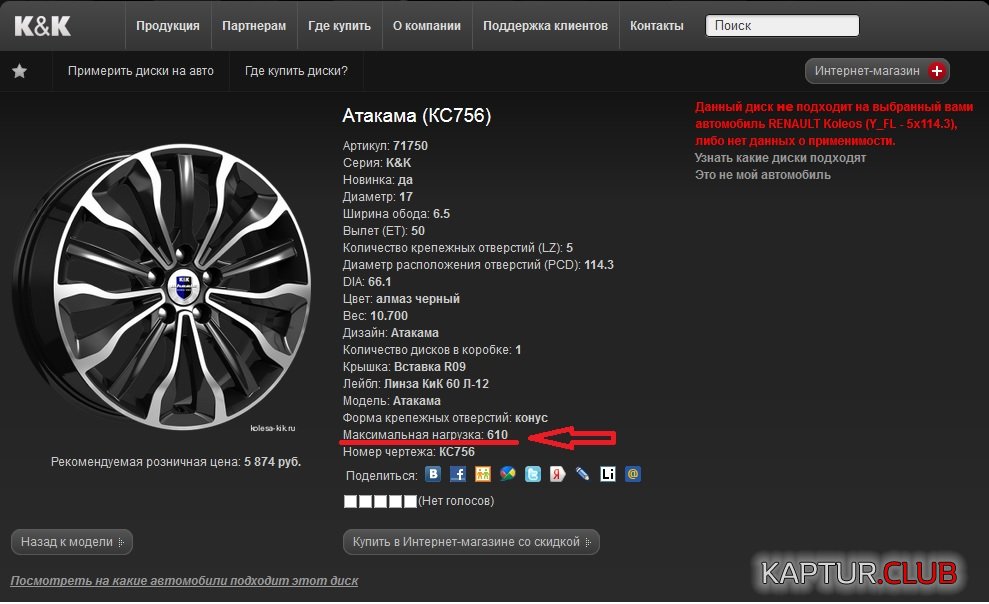This screenshot has width=989, height=604.
Task: Open the Контакты page
Action: tap(657, 26)
